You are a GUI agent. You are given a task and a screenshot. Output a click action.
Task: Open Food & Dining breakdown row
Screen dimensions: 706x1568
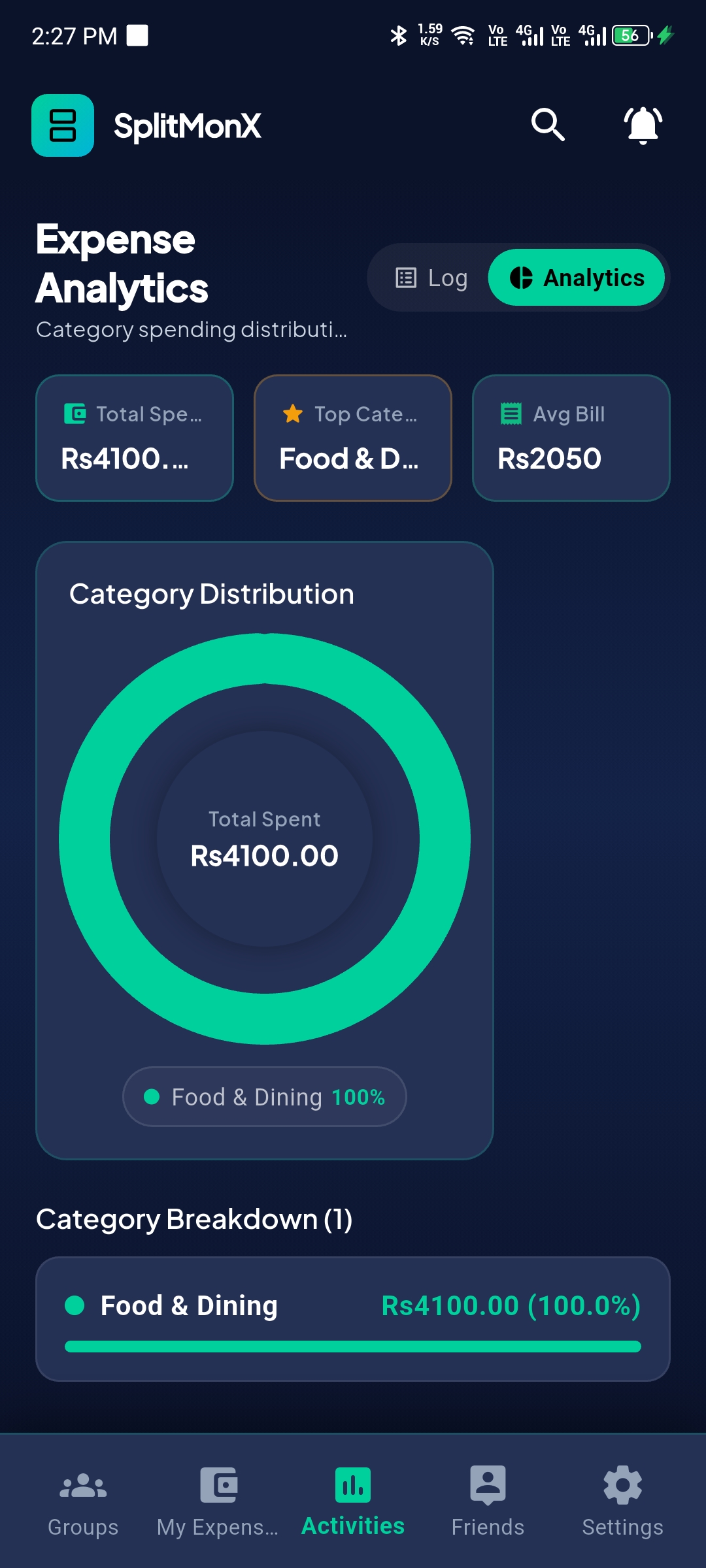click(353, 1319)
